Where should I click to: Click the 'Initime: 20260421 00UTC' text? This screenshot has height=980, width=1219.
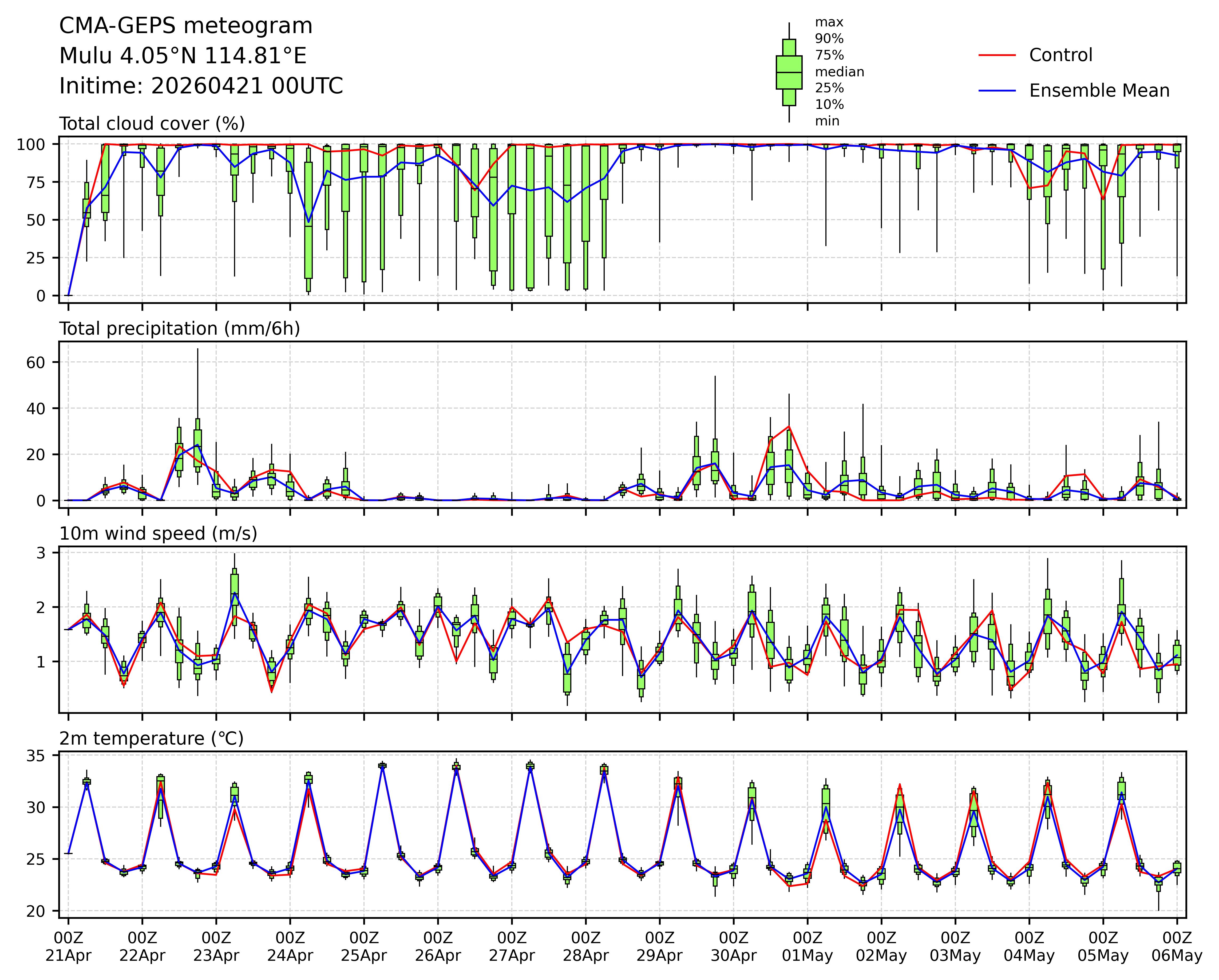pos(201,86)
